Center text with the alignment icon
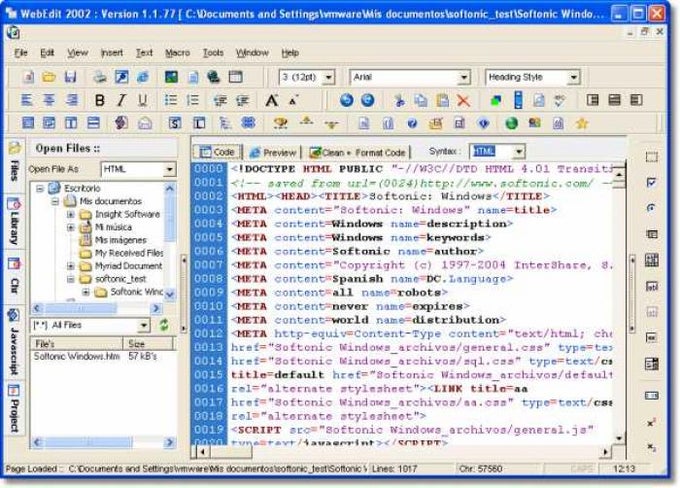This screenshot has width=680, height=488. click(49, 100)
